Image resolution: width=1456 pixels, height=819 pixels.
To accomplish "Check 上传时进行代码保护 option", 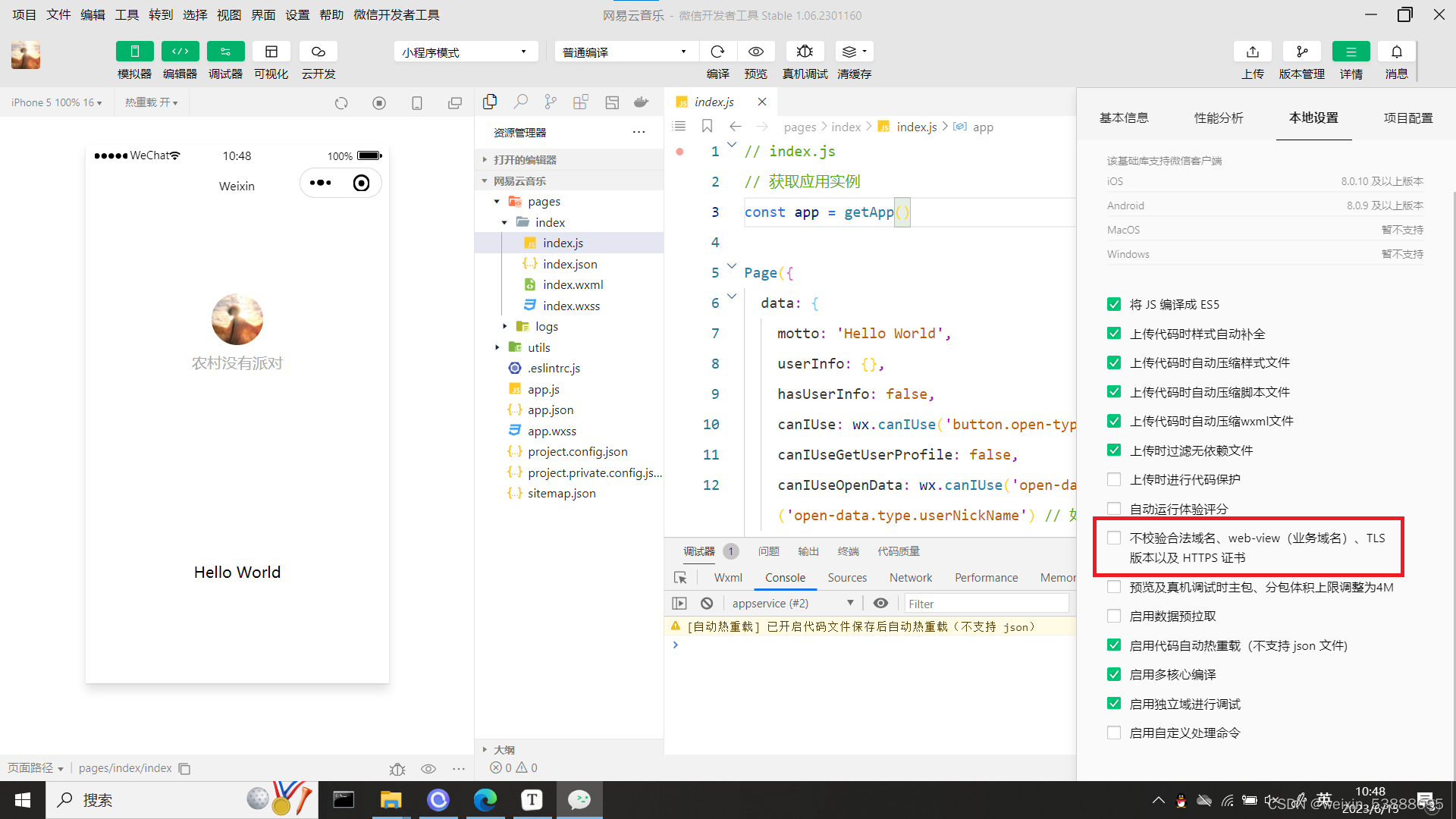I will click(1114, 479).
